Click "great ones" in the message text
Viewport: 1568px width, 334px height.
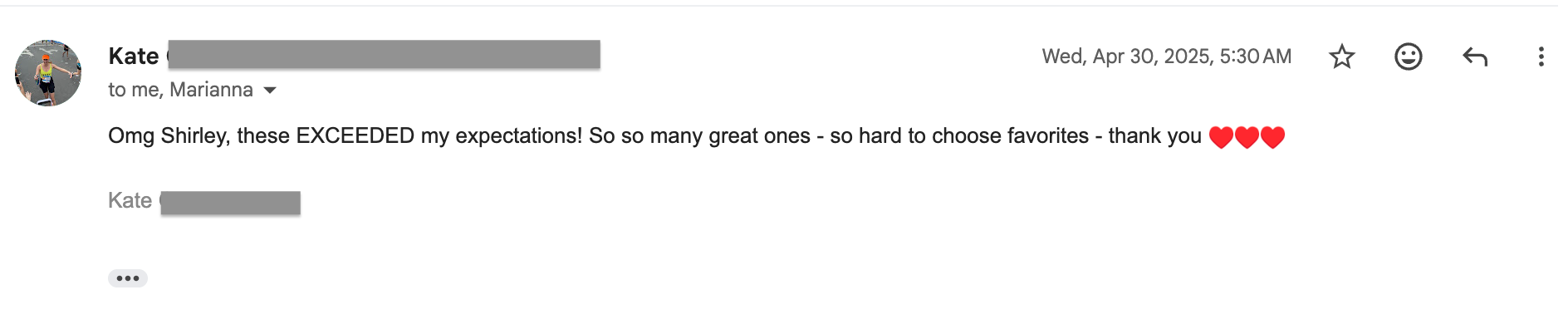point(759,135)
